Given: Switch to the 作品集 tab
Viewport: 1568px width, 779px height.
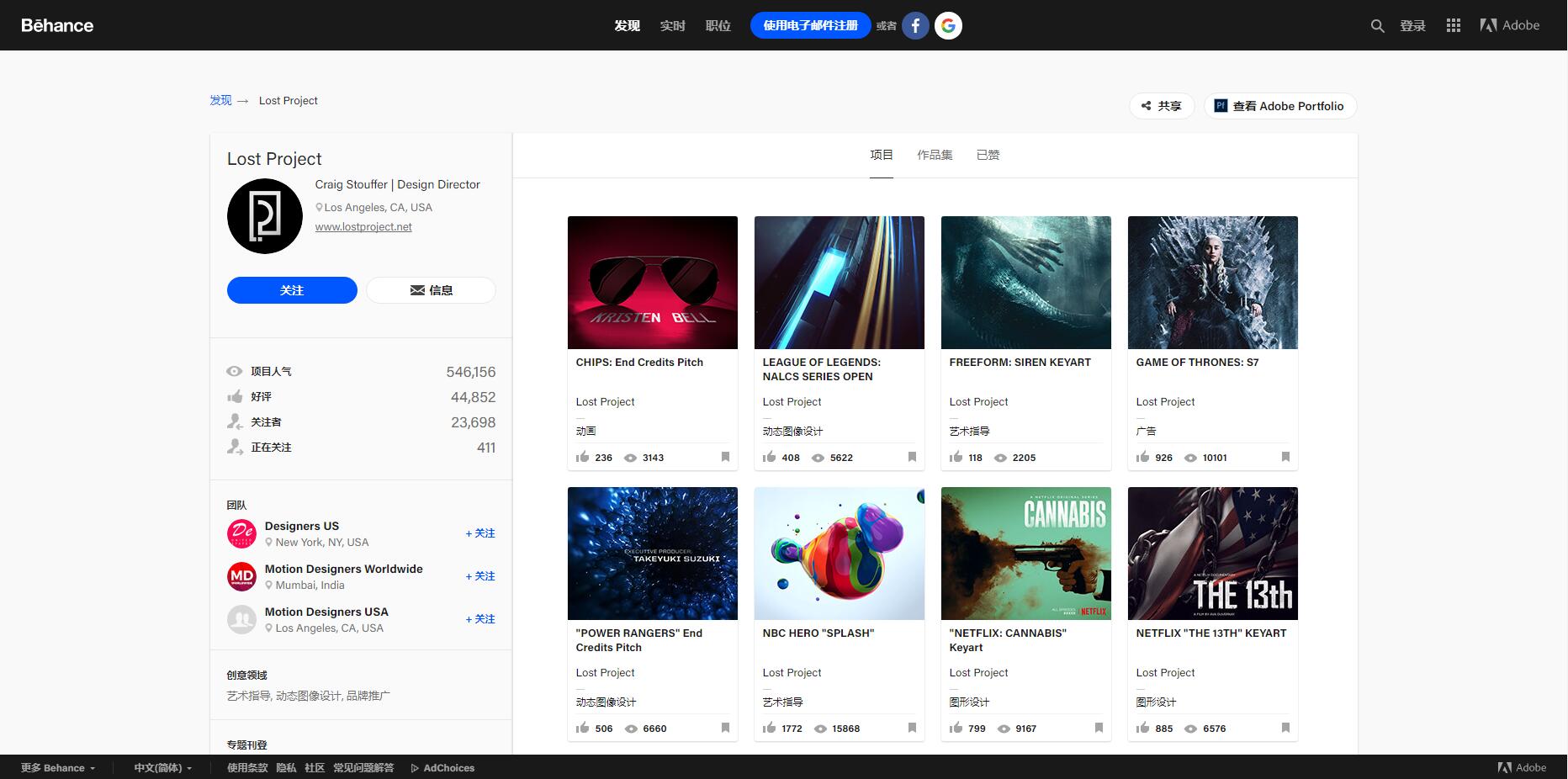Looking at the screenshot, I should click(935, 155).
